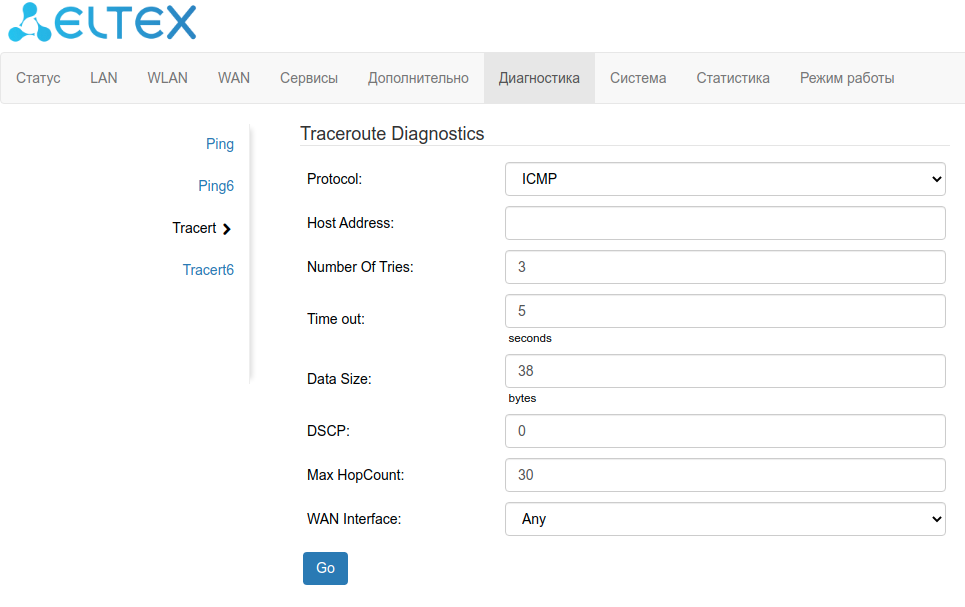Open the Система tab

point(638,78)
